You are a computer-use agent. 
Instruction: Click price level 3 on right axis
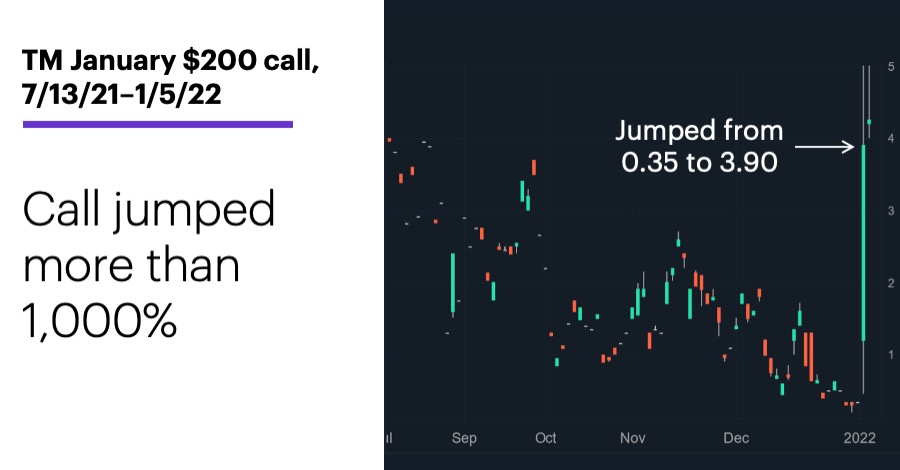(x=891, y=211)
